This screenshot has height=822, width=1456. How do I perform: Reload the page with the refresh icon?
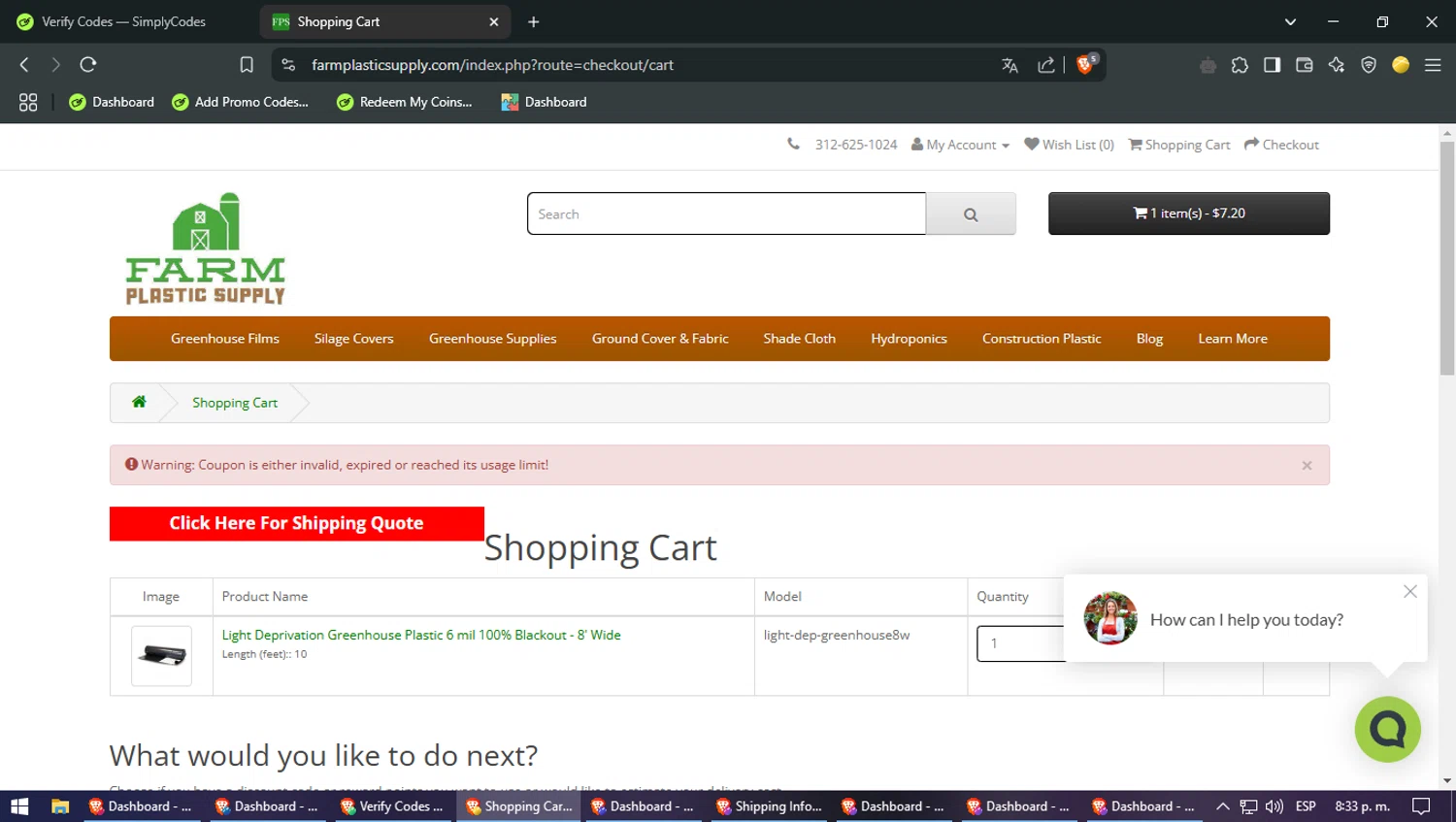(x=88, y=65)
